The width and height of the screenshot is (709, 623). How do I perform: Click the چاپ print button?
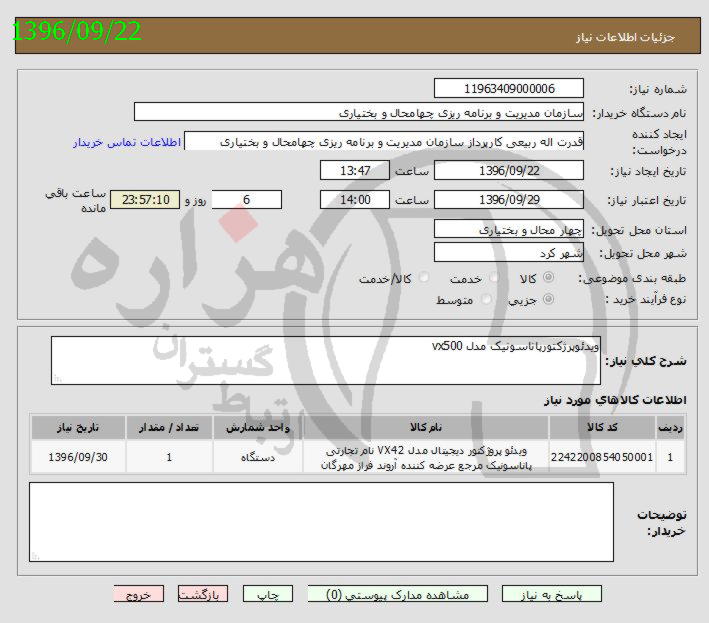(x=268, y=594)
